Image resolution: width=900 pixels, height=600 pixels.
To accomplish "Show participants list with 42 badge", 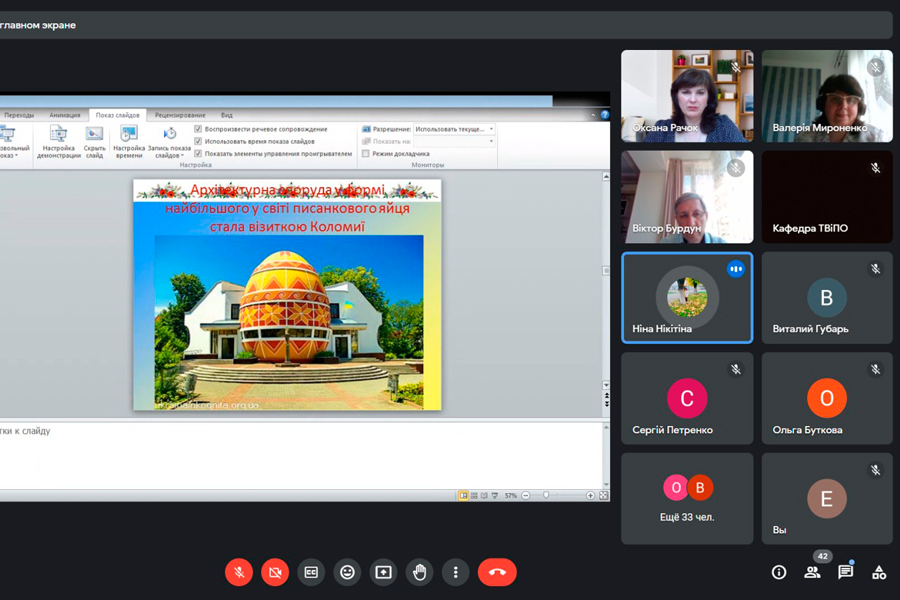I will [x=812, y=572].
